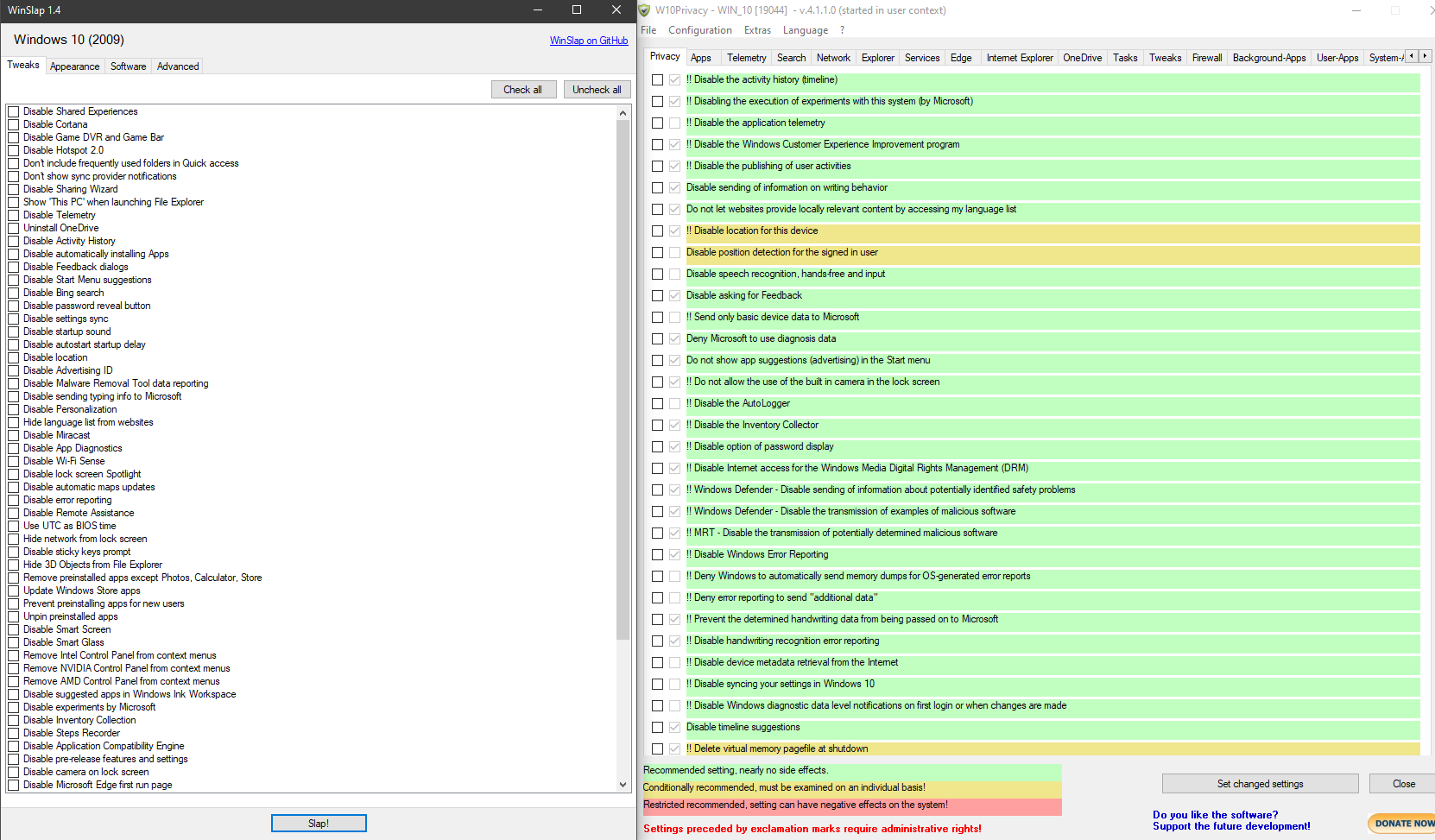Tick Disable startup sound checkbox
The height and width of the screenshot is (840, 1435).
pyautogui.click(x=13, y=332)
